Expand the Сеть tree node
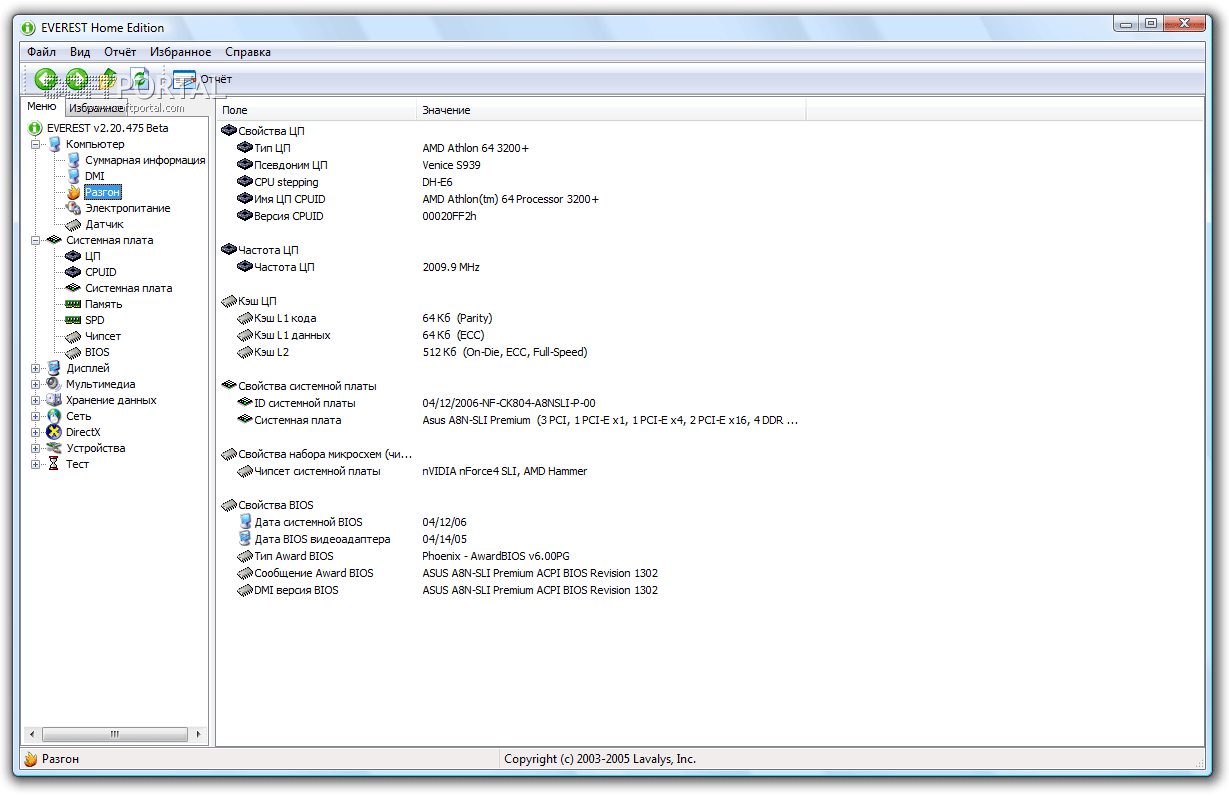The width and height of the screenshot is (1229, 796). tap(36, 416)
